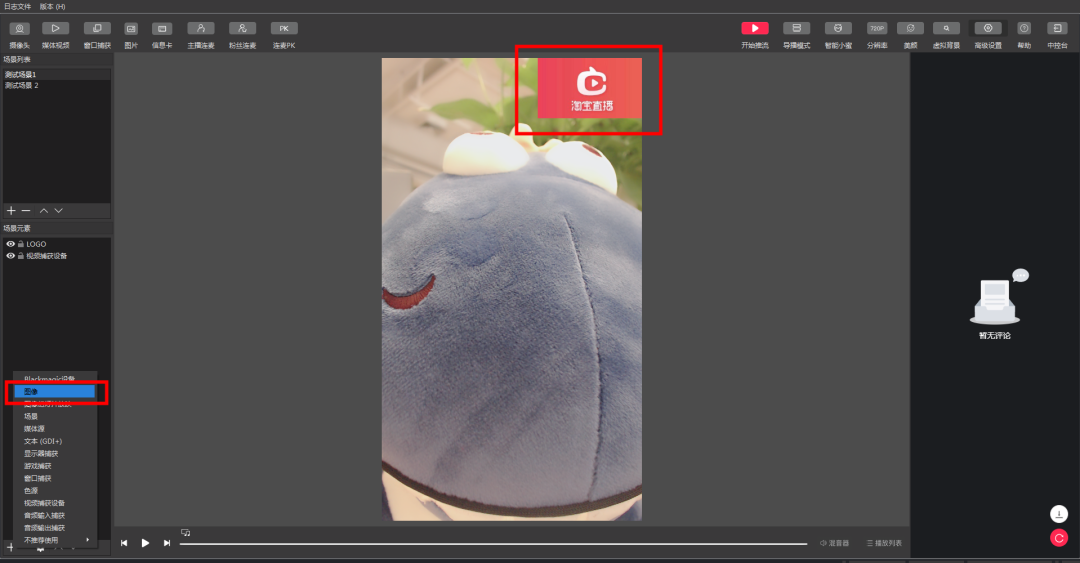Open the 播放列表 playlist
This screenshot has height=563, width=1080.
(884, 543)
